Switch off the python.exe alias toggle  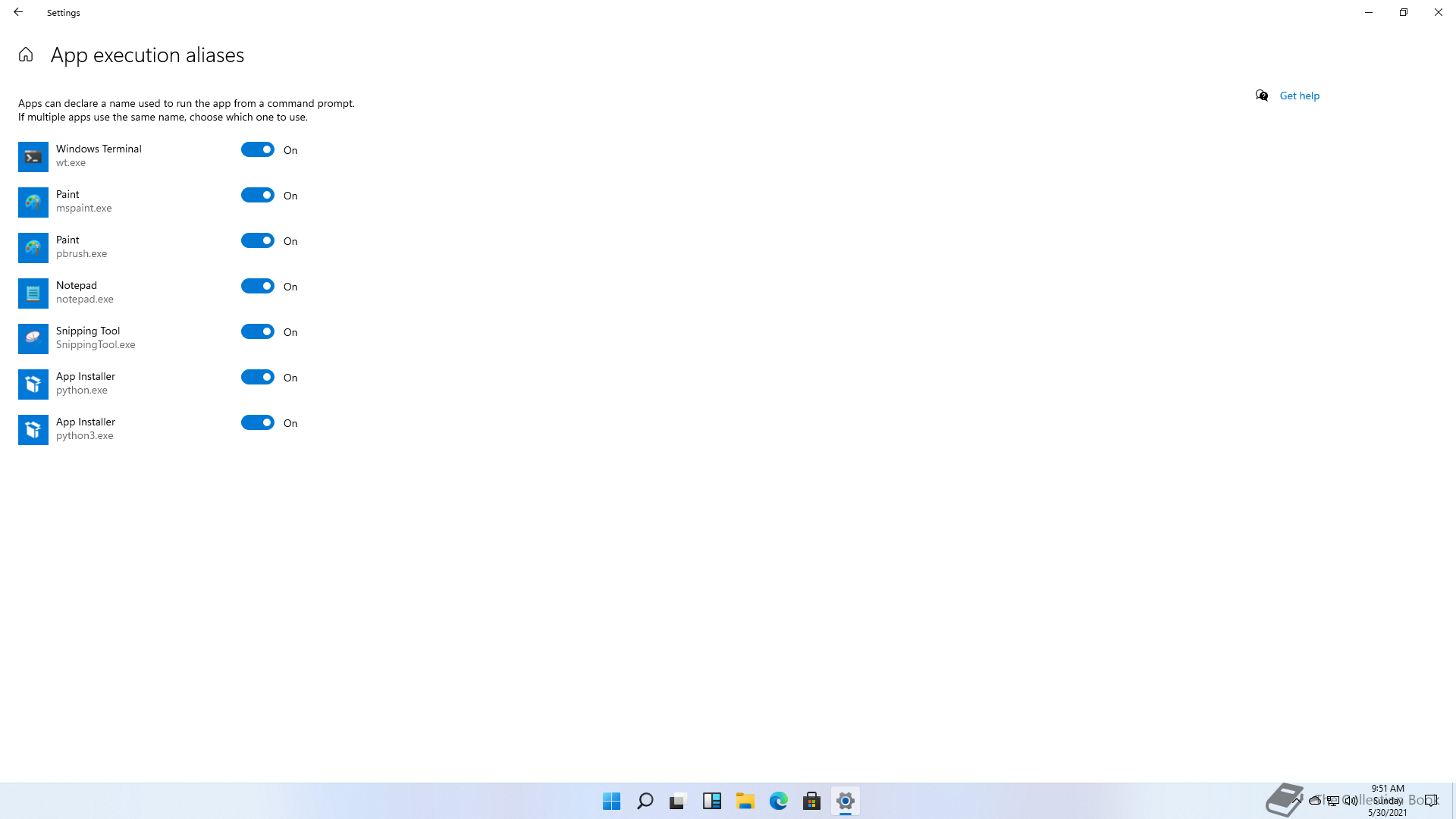[x=258, y=377]
